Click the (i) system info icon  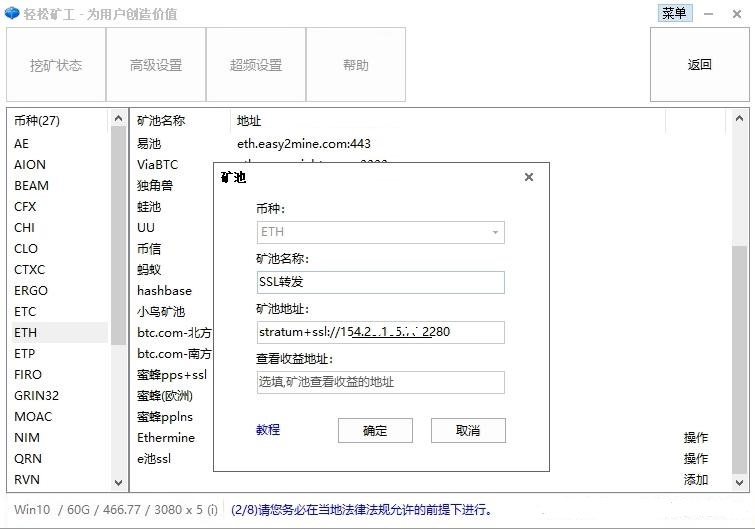pyautogui.click(x=212, y=510)
